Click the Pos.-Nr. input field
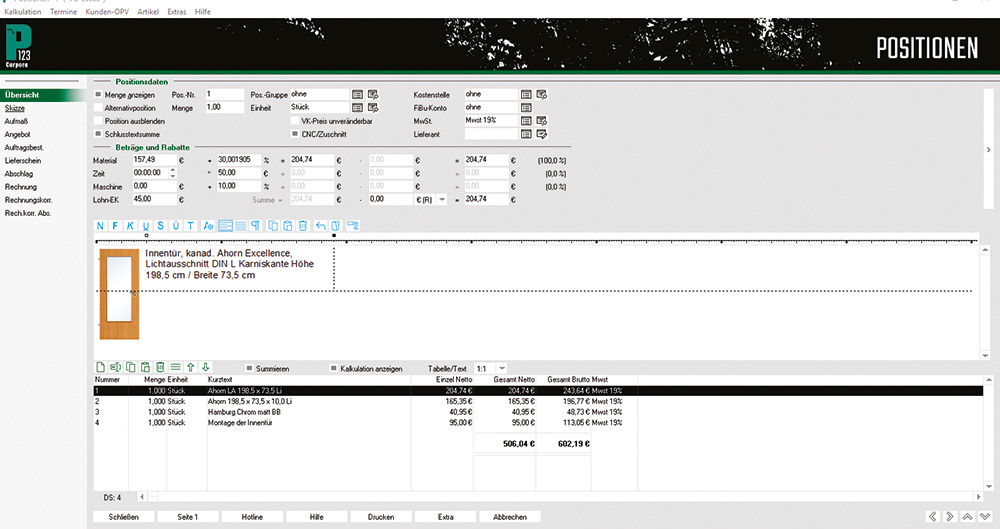The image size is (1000, 529). pos(223,94)
